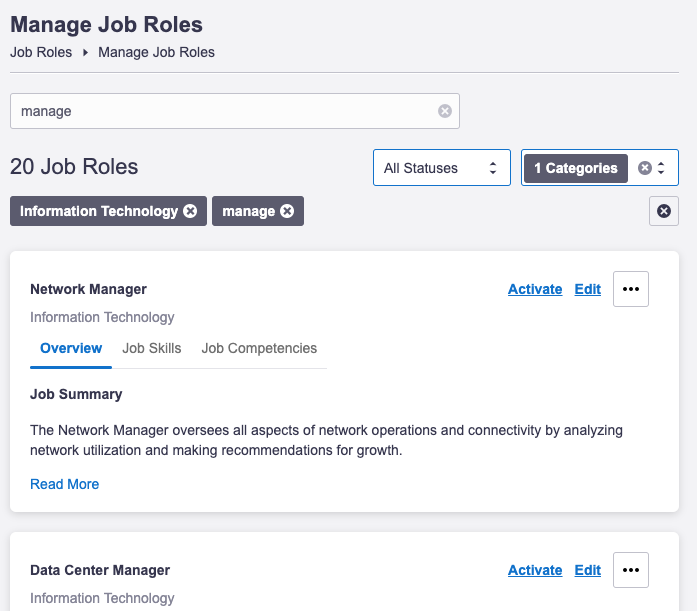This screenshot has width=697, height=611.
Task: Open the All Statuses dropdown
Action: [441, 168]
